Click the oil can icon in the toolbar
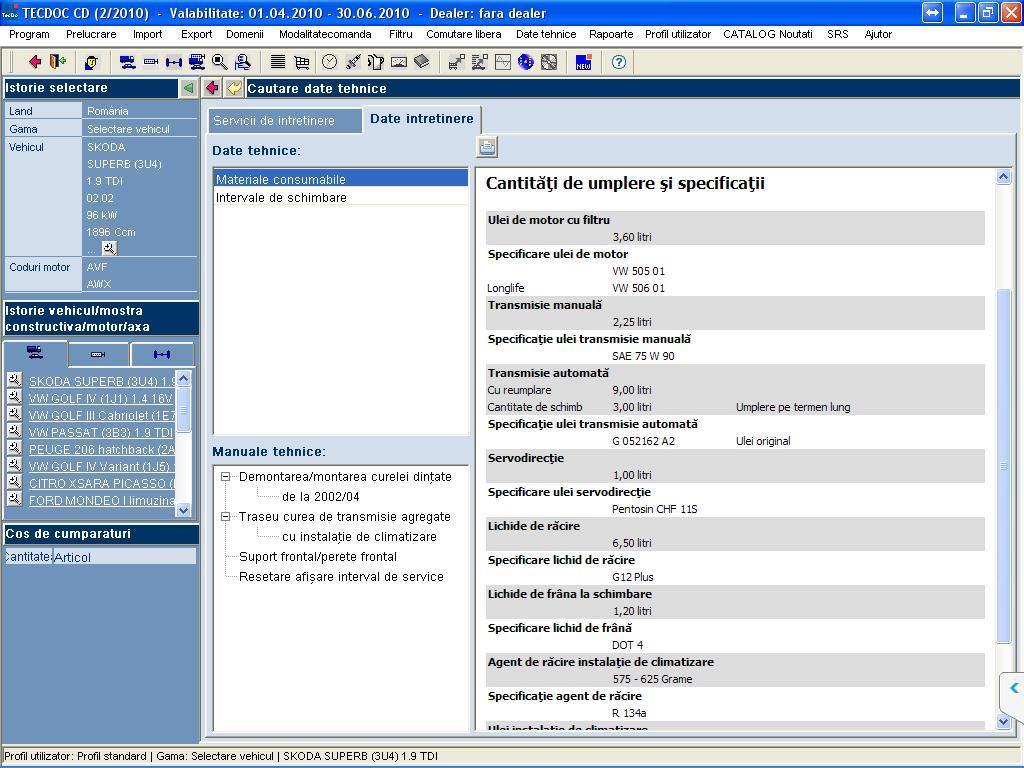Image resolution: width=1024 pixels, height=768 pixels. click(376, 62)
